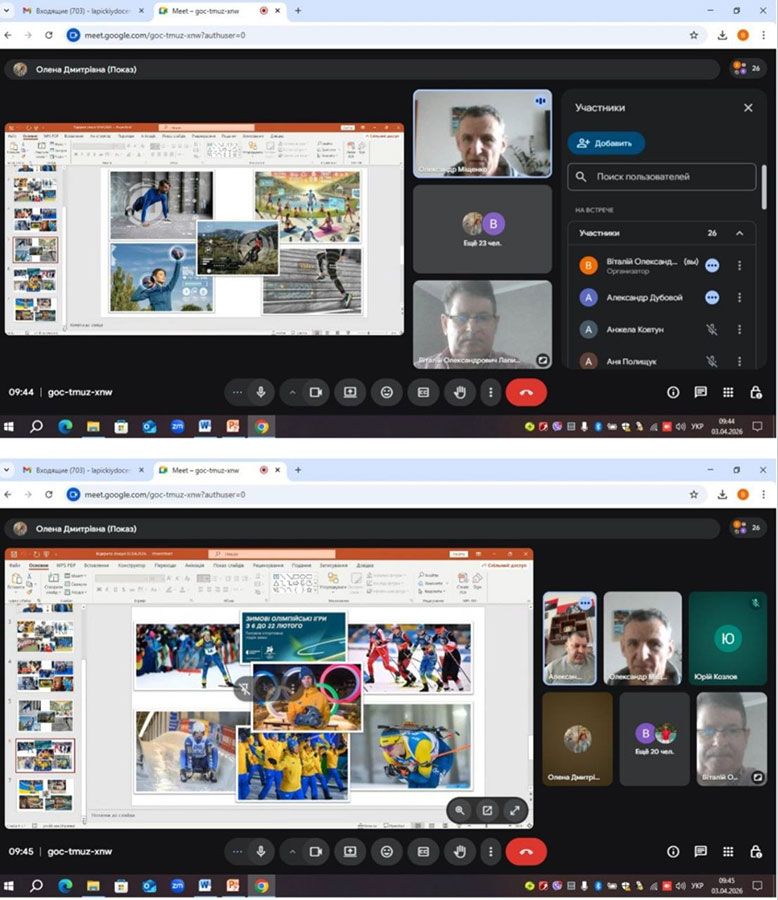Open host controls lock in the 09:44 window
This screenshot has width=778, height=900.
756,392
